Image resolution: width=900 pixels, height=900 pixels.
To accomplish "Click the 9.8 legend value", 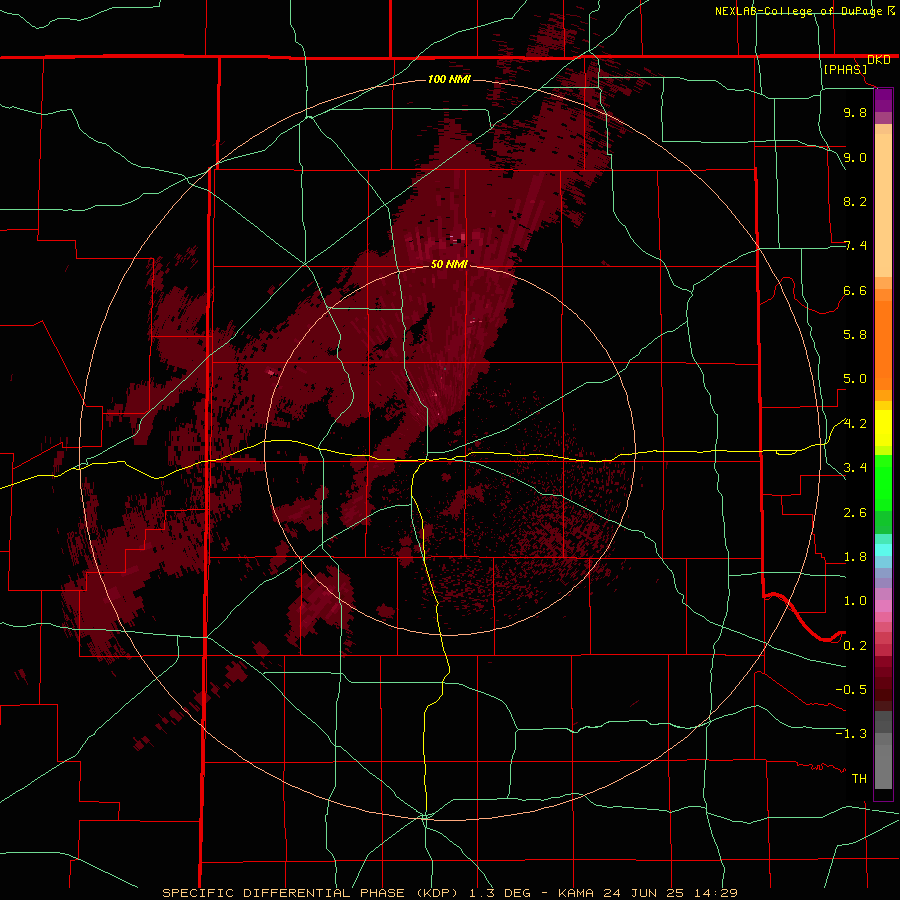I will [x=855, y=112].
